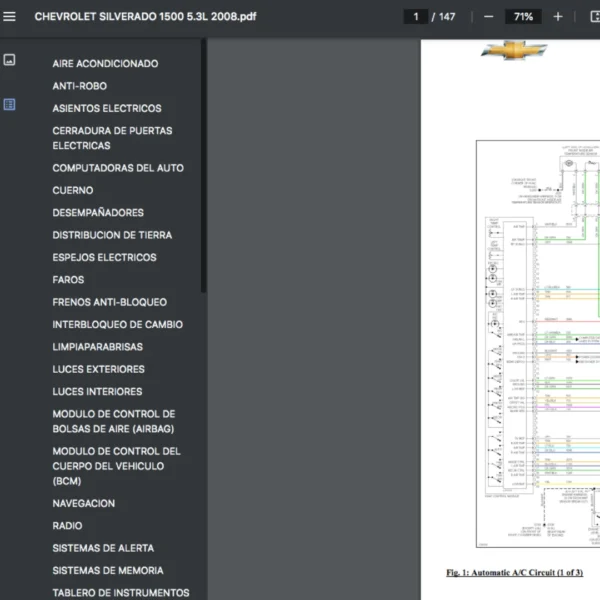Open CERRADURA DE PUERTAS ELECTRICAS bookmark

112,138
